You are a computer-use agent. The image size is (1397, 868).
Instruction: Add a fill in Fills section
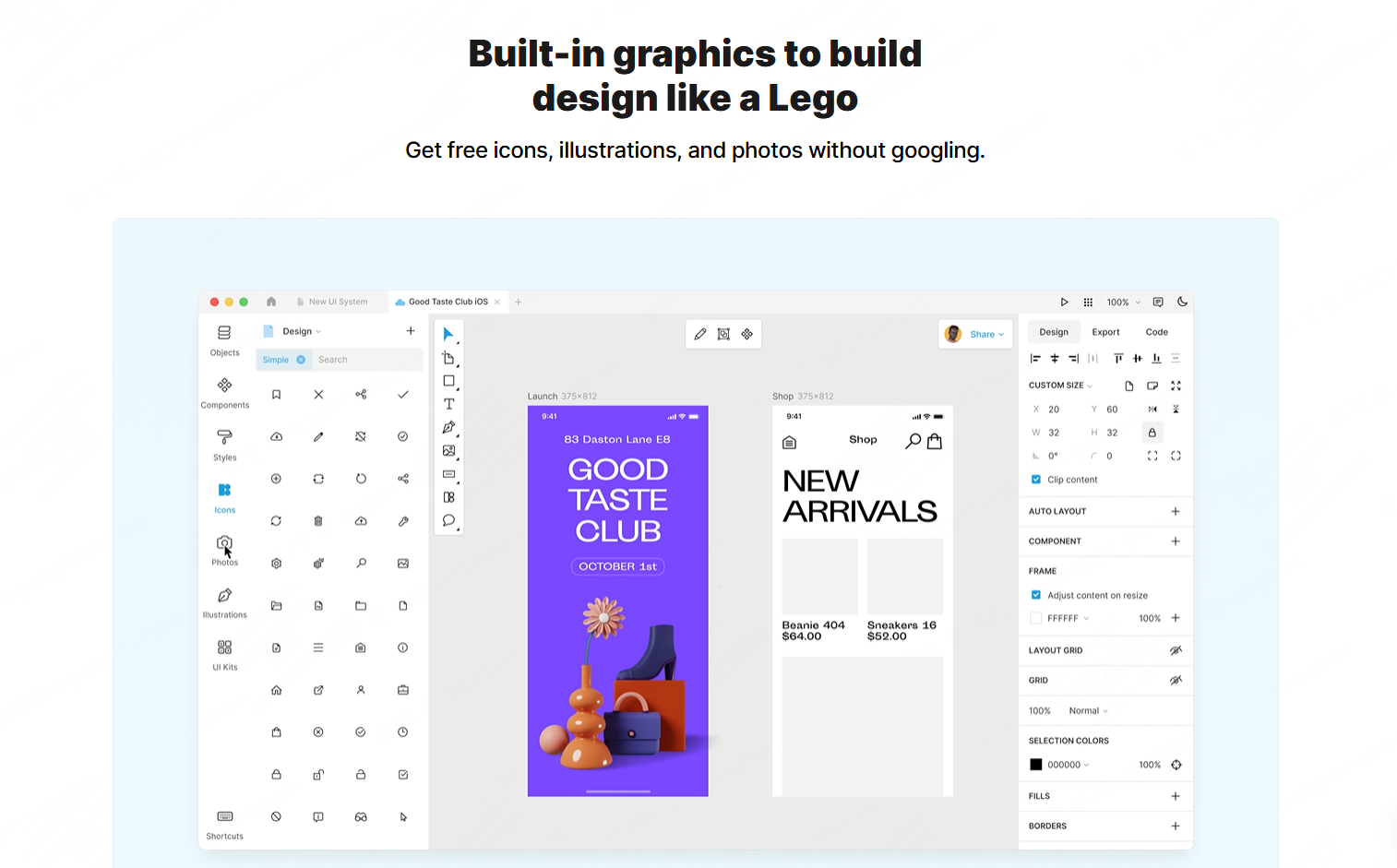(1176, 796)
